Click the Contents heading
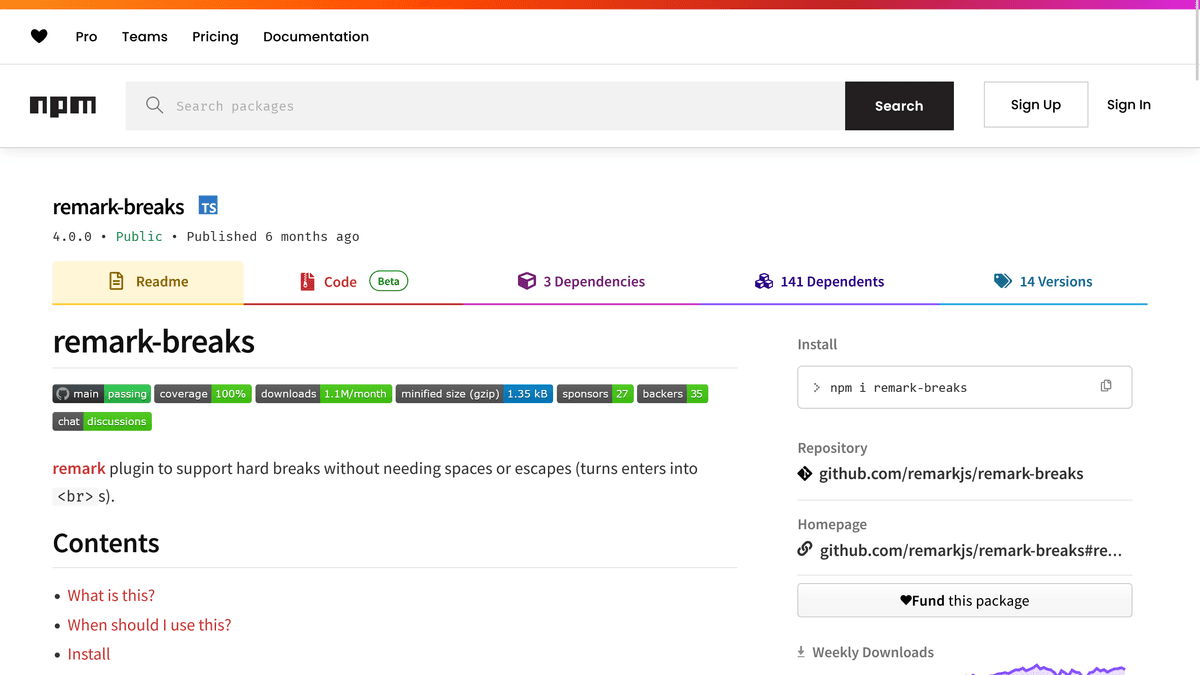This screenshot has width=1200, height=675. pyautogui.click(x=106, y=543)
